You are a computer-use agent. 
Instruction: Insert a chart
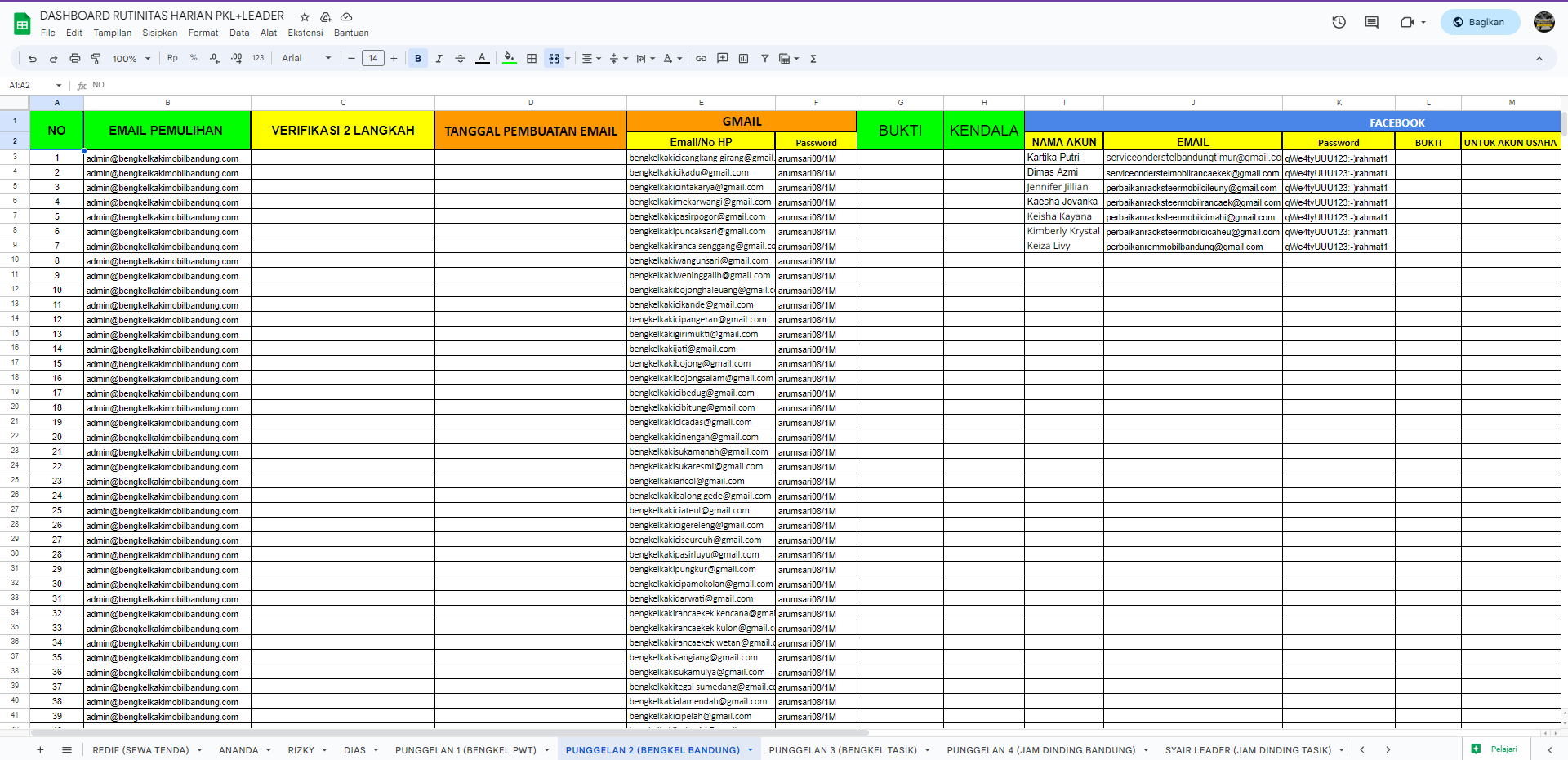click(x=744, y=58)
